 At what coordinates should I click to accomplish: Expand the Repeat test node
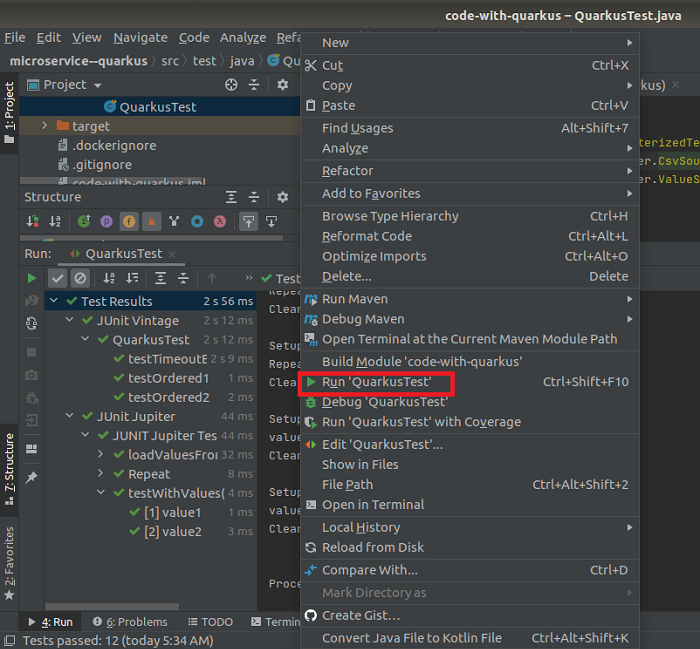pyautogui.click(x=102, y=474)
